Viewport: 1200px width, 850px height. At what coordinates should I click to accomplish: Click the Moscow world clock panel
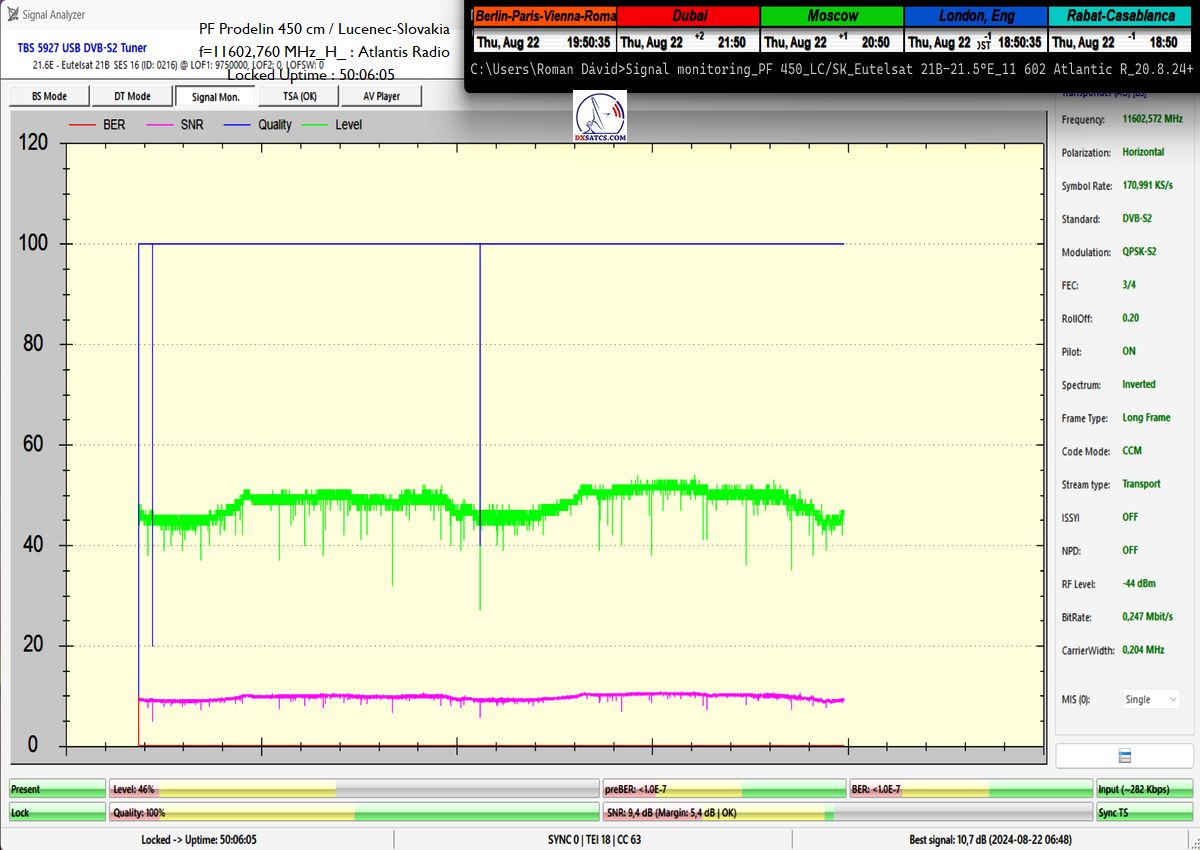click(831, 30)
